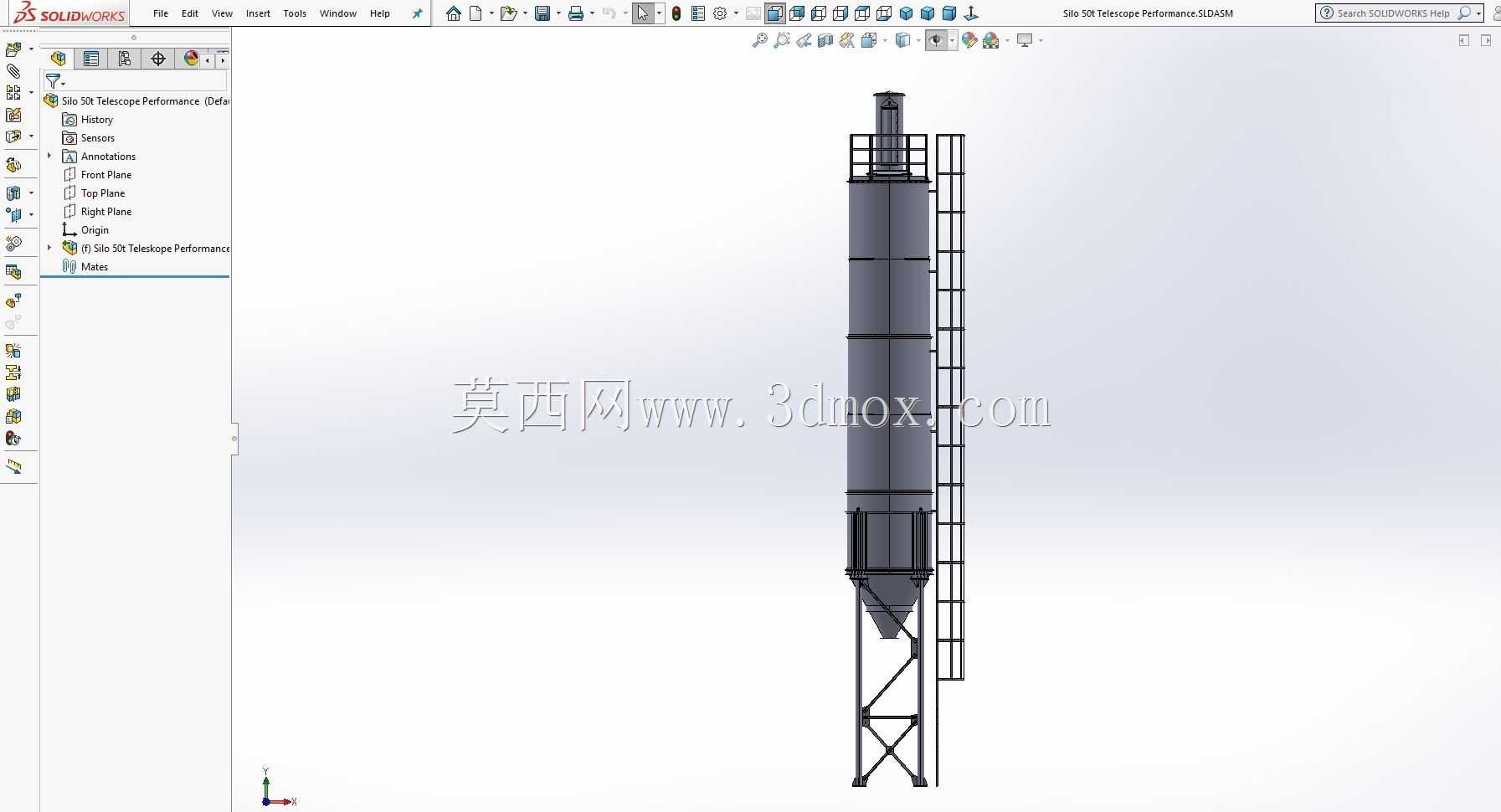Select Front Plane in the tree

(106, 174)
